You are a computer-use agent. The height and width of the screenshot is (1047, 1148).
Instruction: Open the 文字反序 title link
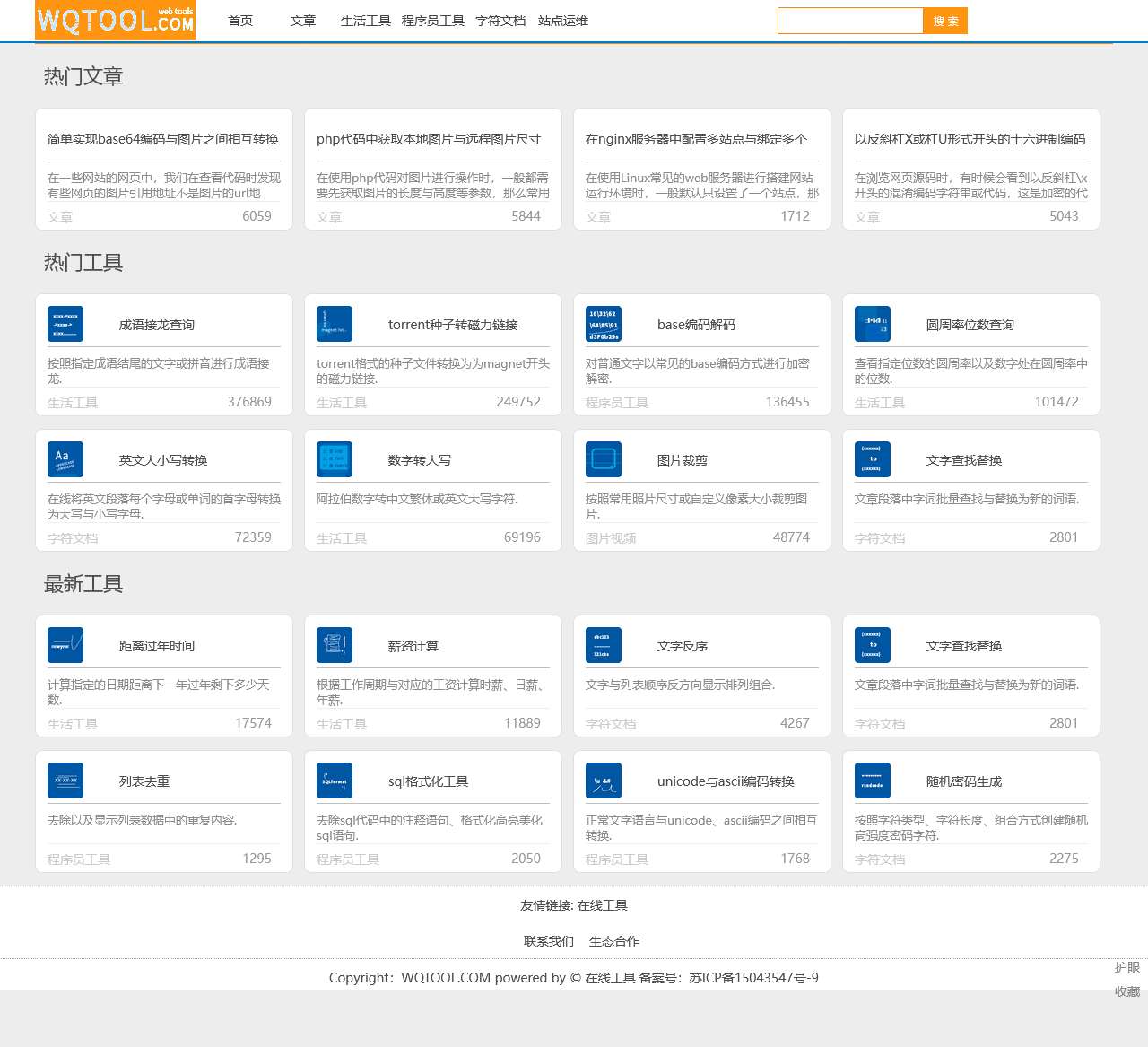coord(683,646)
